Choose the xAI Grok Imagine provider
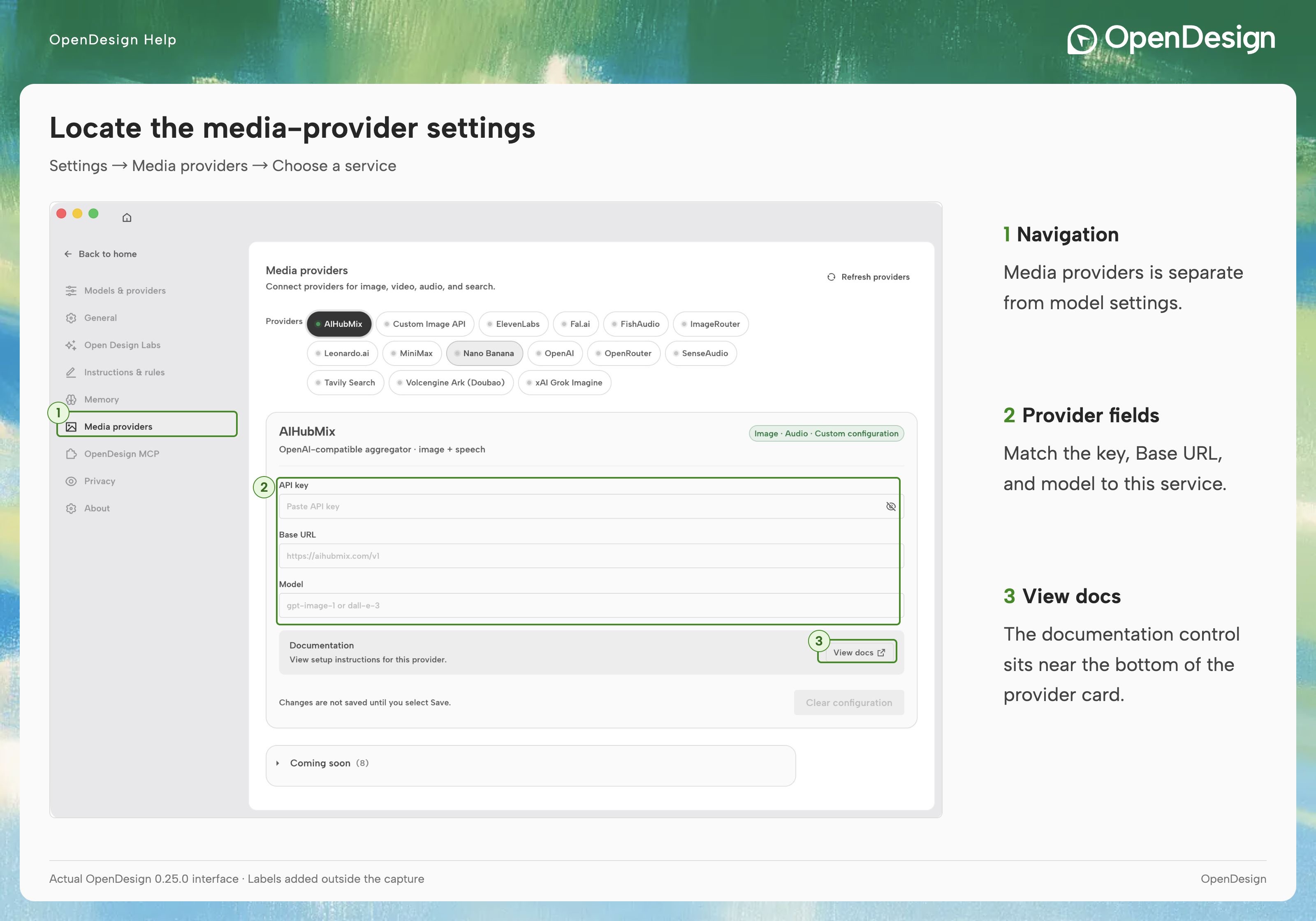This screenshot has width=1316, height=921. tap(565, 383)
